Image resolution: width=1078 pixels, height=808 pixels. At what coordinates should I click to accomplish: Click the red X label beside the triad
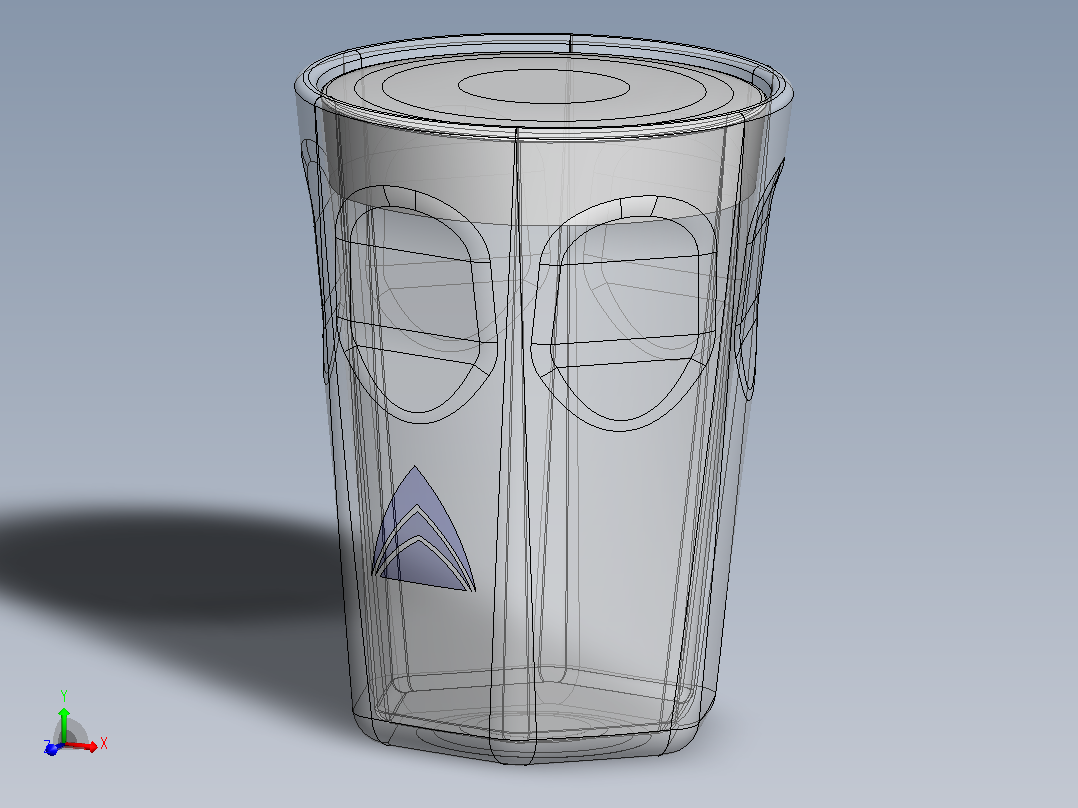104,743
